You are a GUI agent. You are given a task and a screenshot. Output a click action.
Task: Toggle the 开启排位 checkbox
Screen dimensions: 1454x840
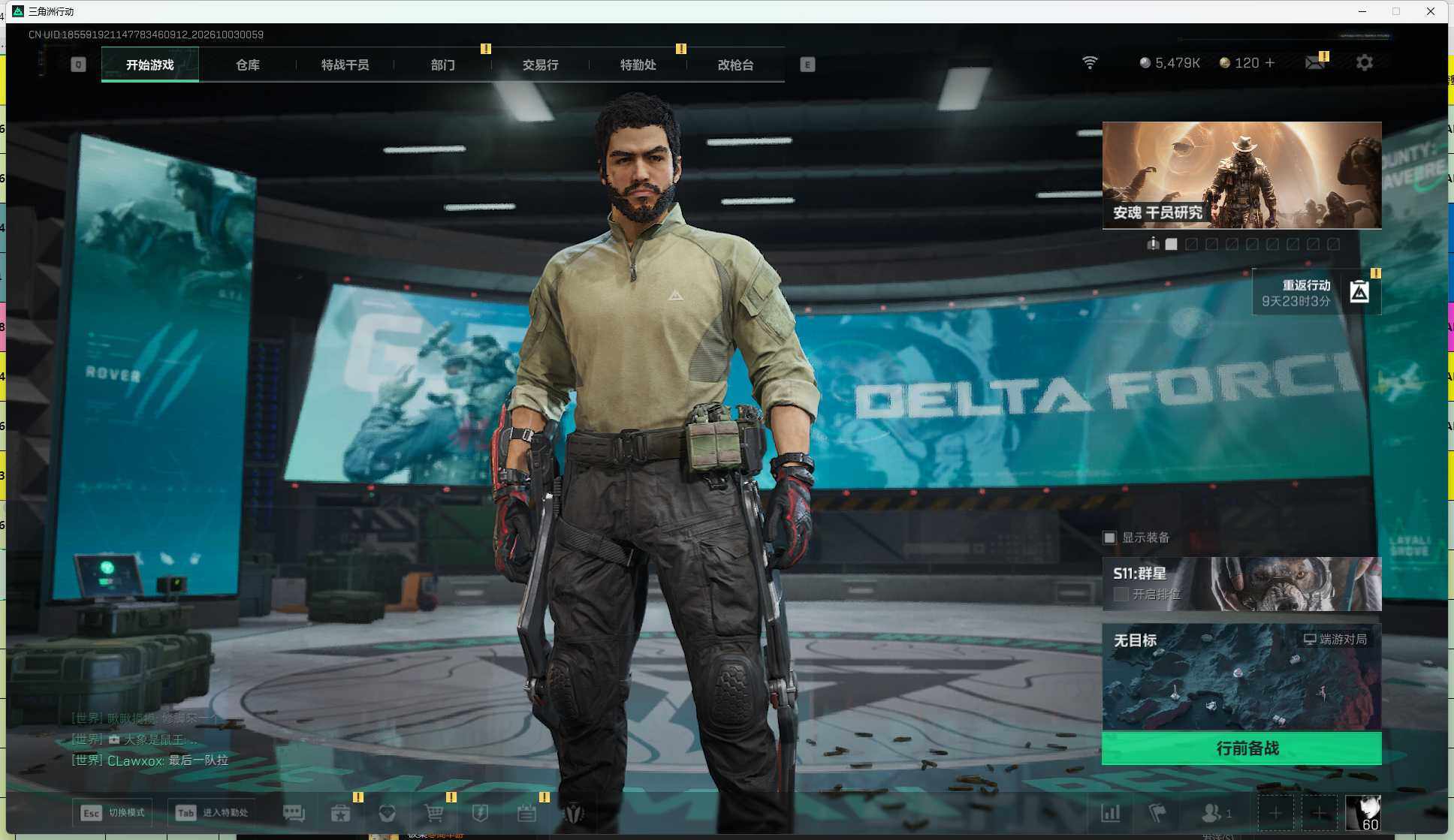(1121, 595)
